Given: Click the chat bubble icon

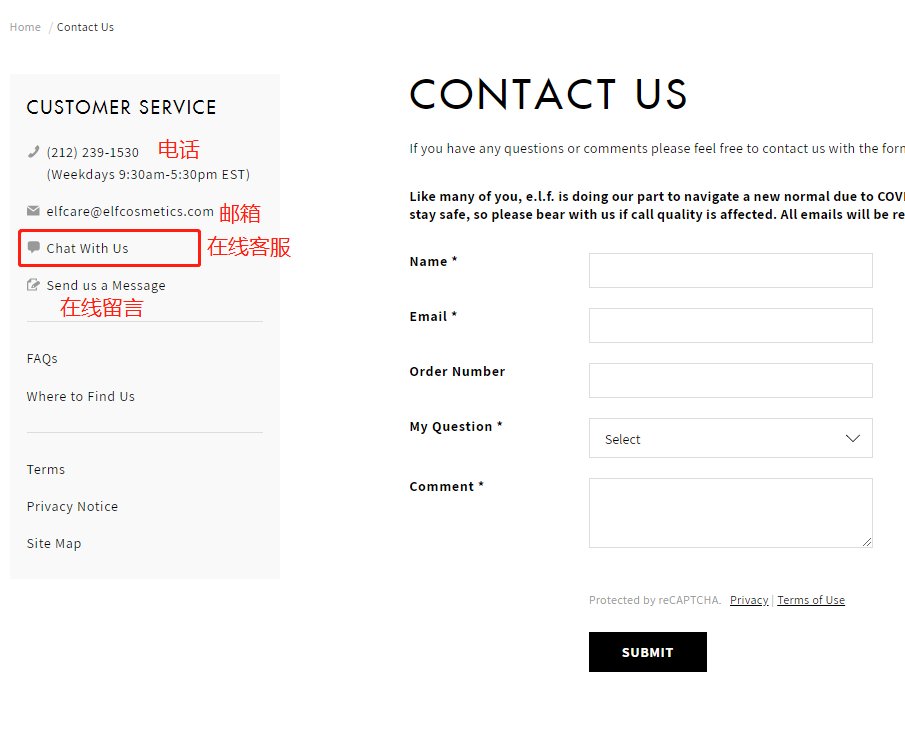Looking at the screenshot, I should tap(33, 247).
